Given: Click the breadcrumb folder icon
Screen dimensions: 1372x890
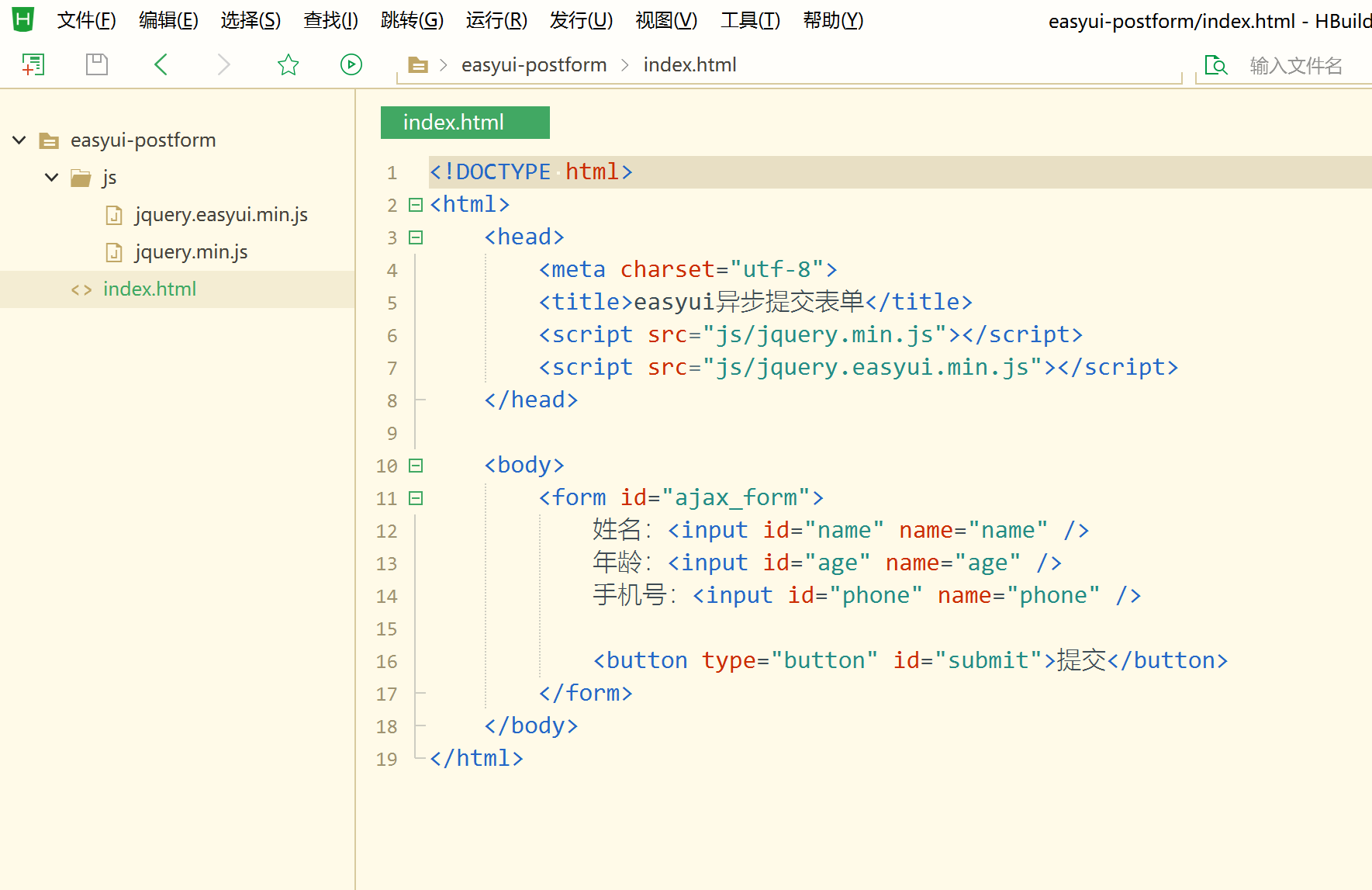Looking at the screenshot, I should pos(418,65).
